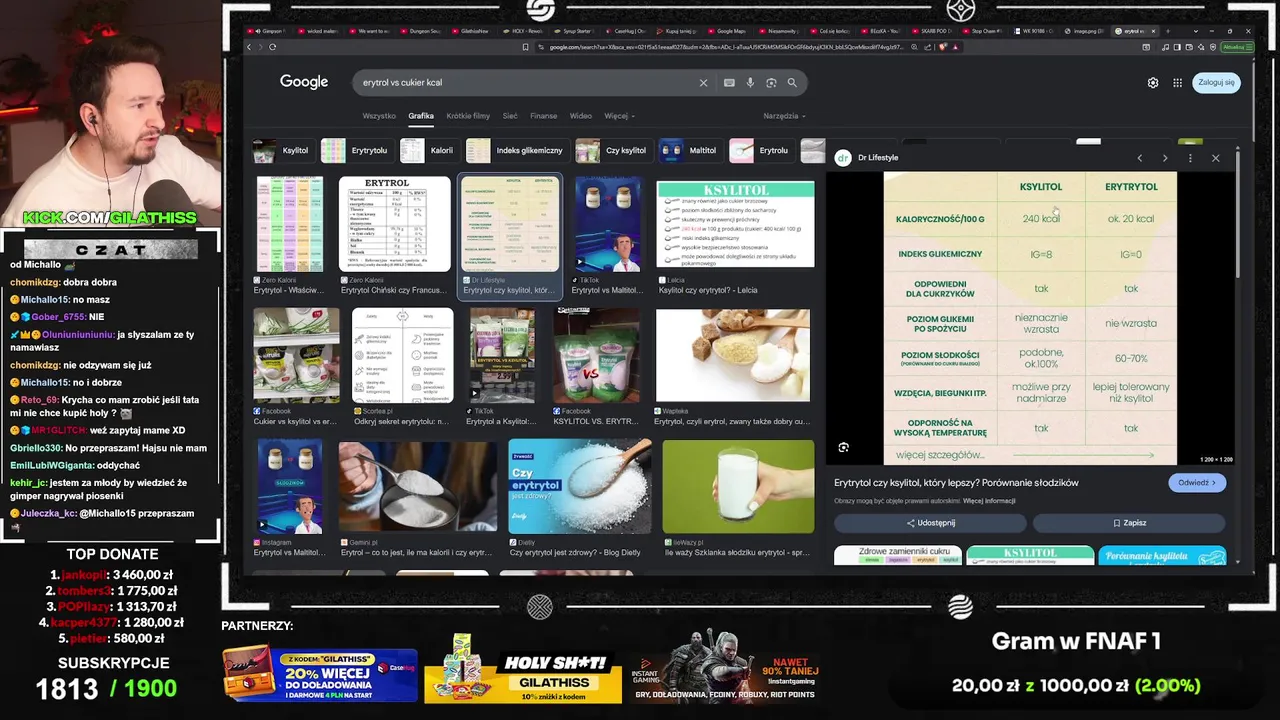Open the large comparison table image in preview

(1030, 318)
